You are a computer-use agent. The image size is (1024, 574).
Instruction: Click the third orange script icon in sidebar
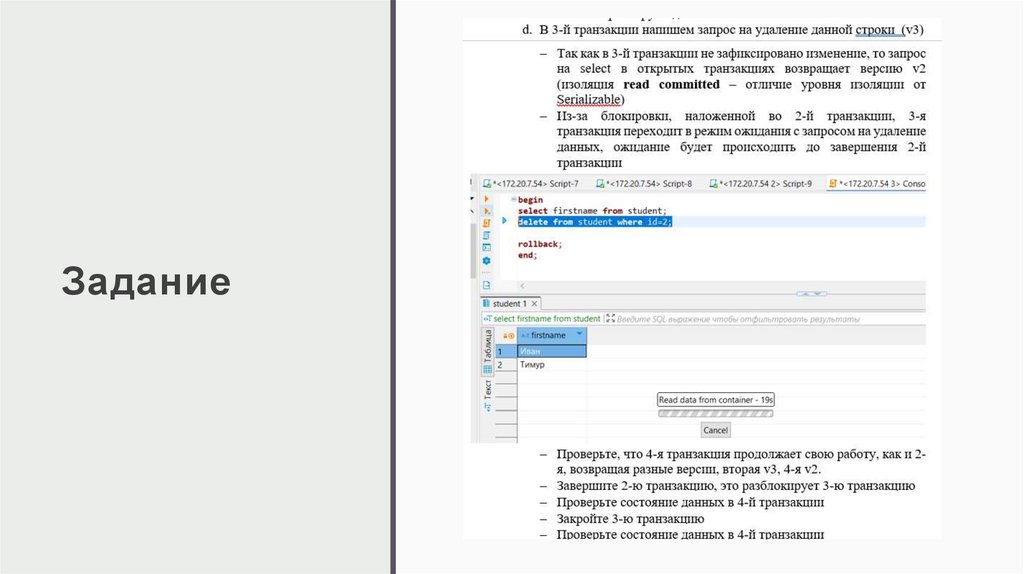pyautogui.click(x=487, y=224)
